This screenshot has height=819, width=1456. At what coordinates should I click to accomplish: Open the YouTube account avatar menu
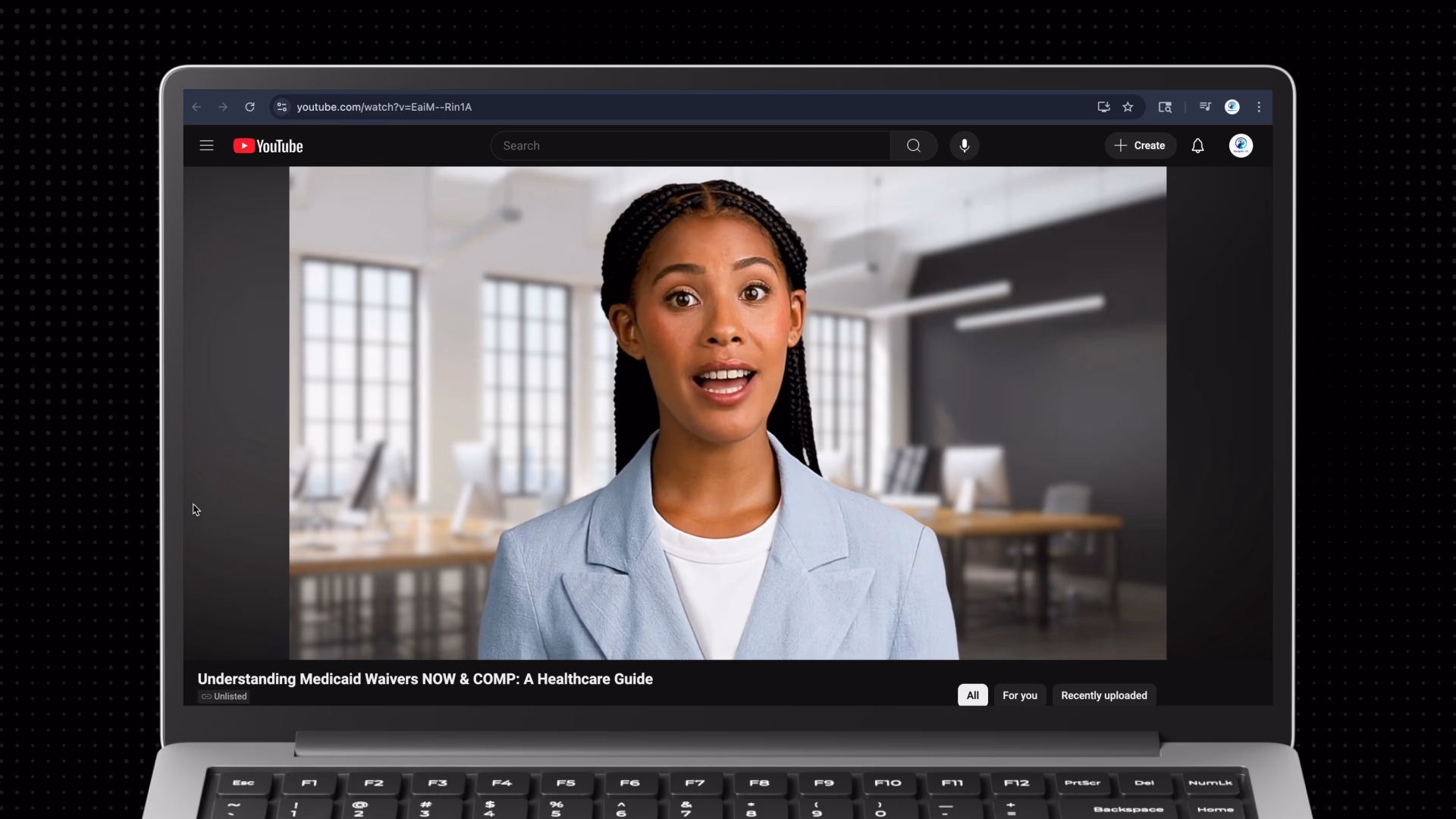(1241, 146)
